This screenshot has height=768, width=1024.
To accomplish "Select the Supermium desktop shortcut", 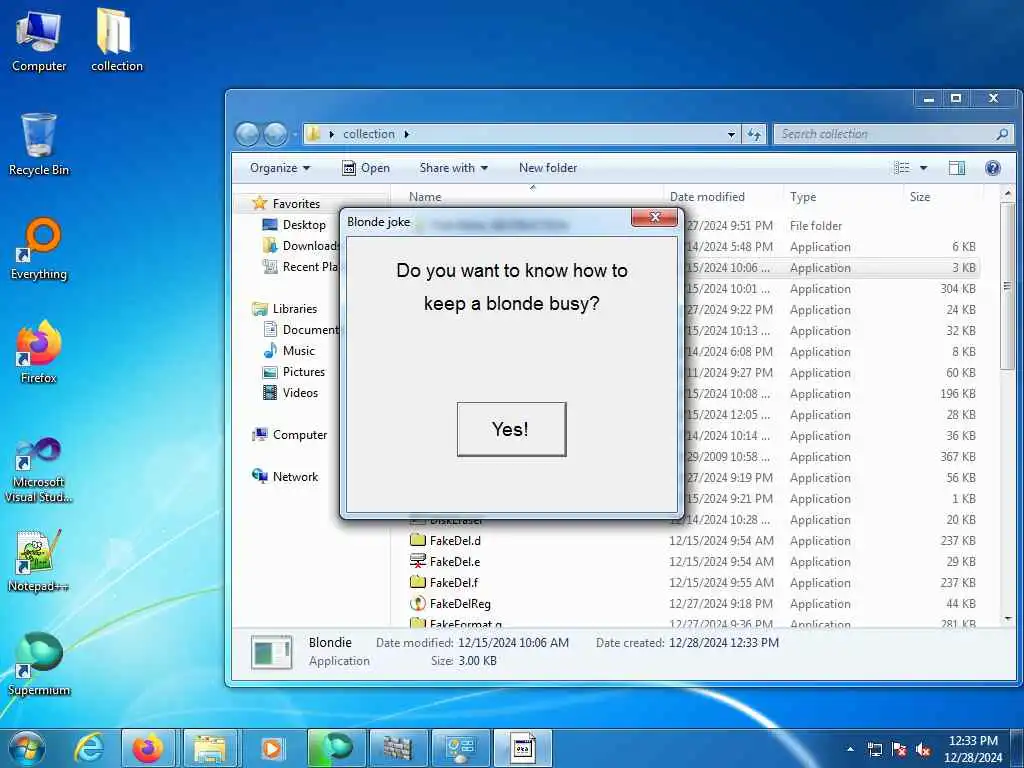I will pyautogui.click(x=39, y=665).
